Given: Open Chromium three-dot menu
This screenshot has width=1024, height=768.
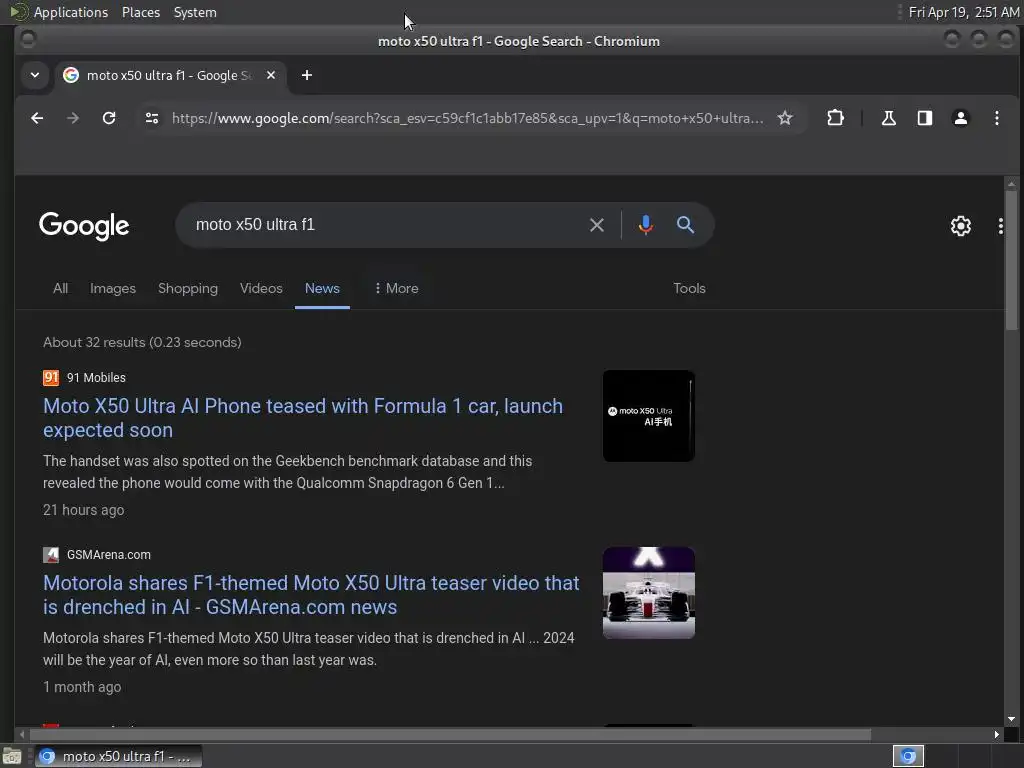Looking at the screenshot, I should (996, 118).
